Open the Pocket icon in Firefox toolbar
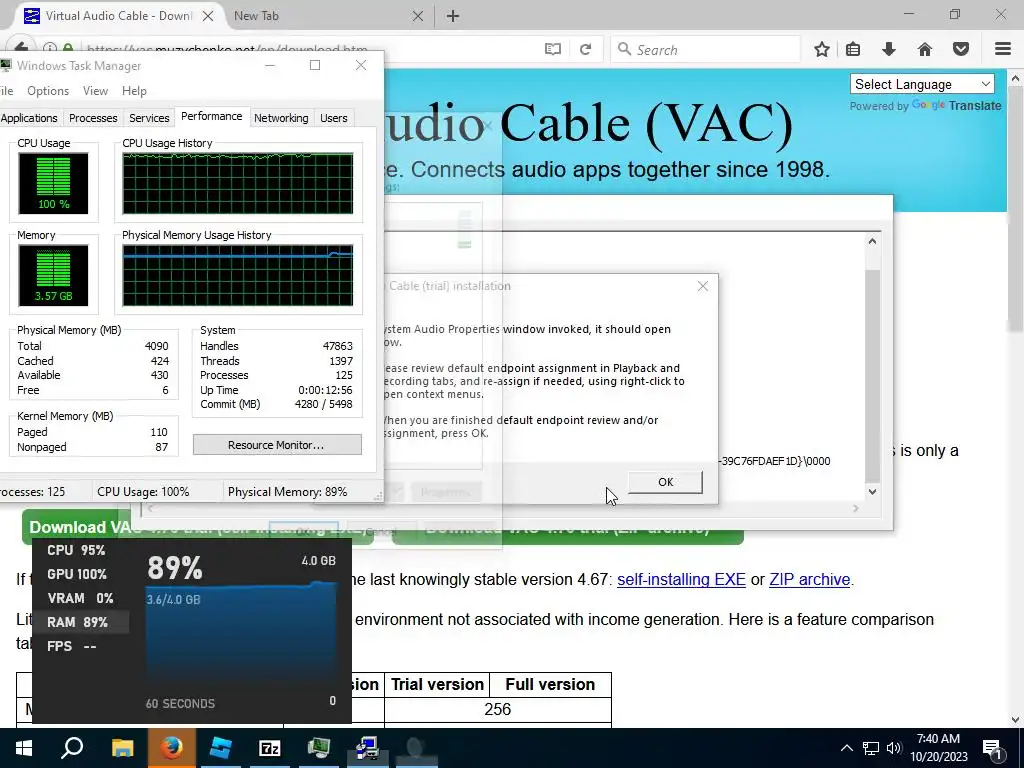Viewport: 1024px width, 768px height. point(961,50)
